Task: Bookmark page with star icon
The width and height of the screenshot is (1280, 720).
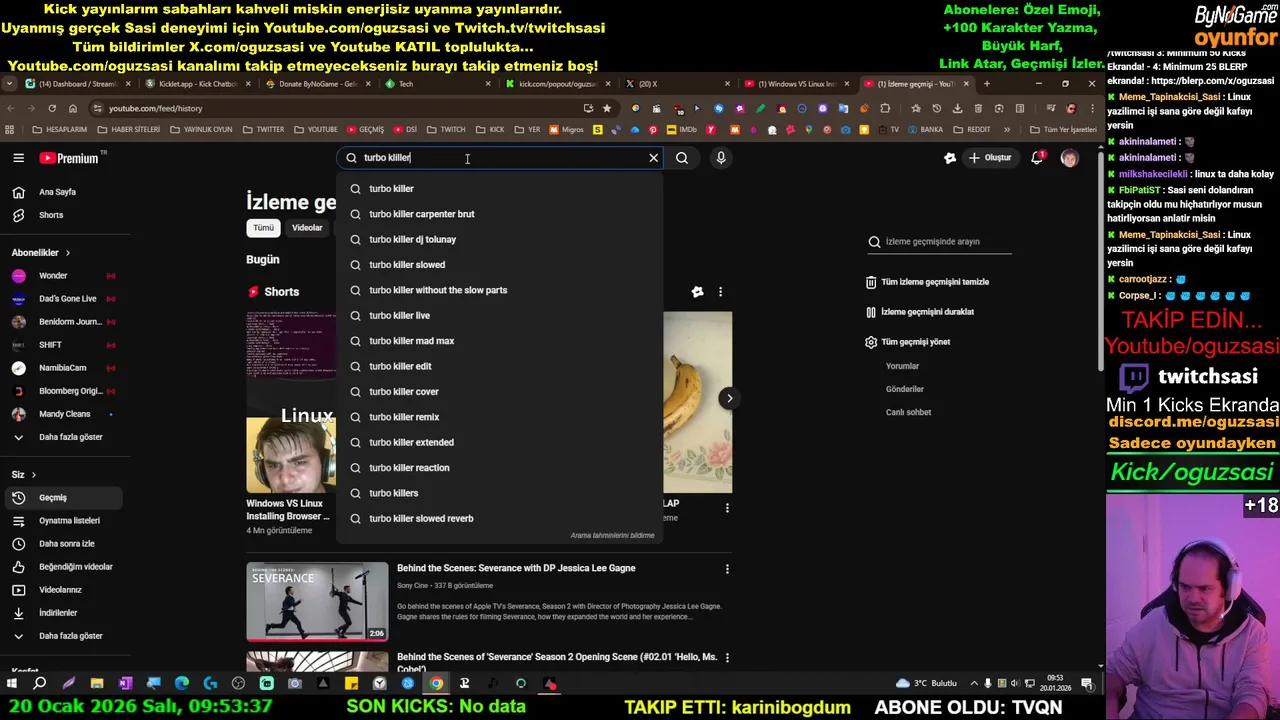Action: (x=607, y=108)
